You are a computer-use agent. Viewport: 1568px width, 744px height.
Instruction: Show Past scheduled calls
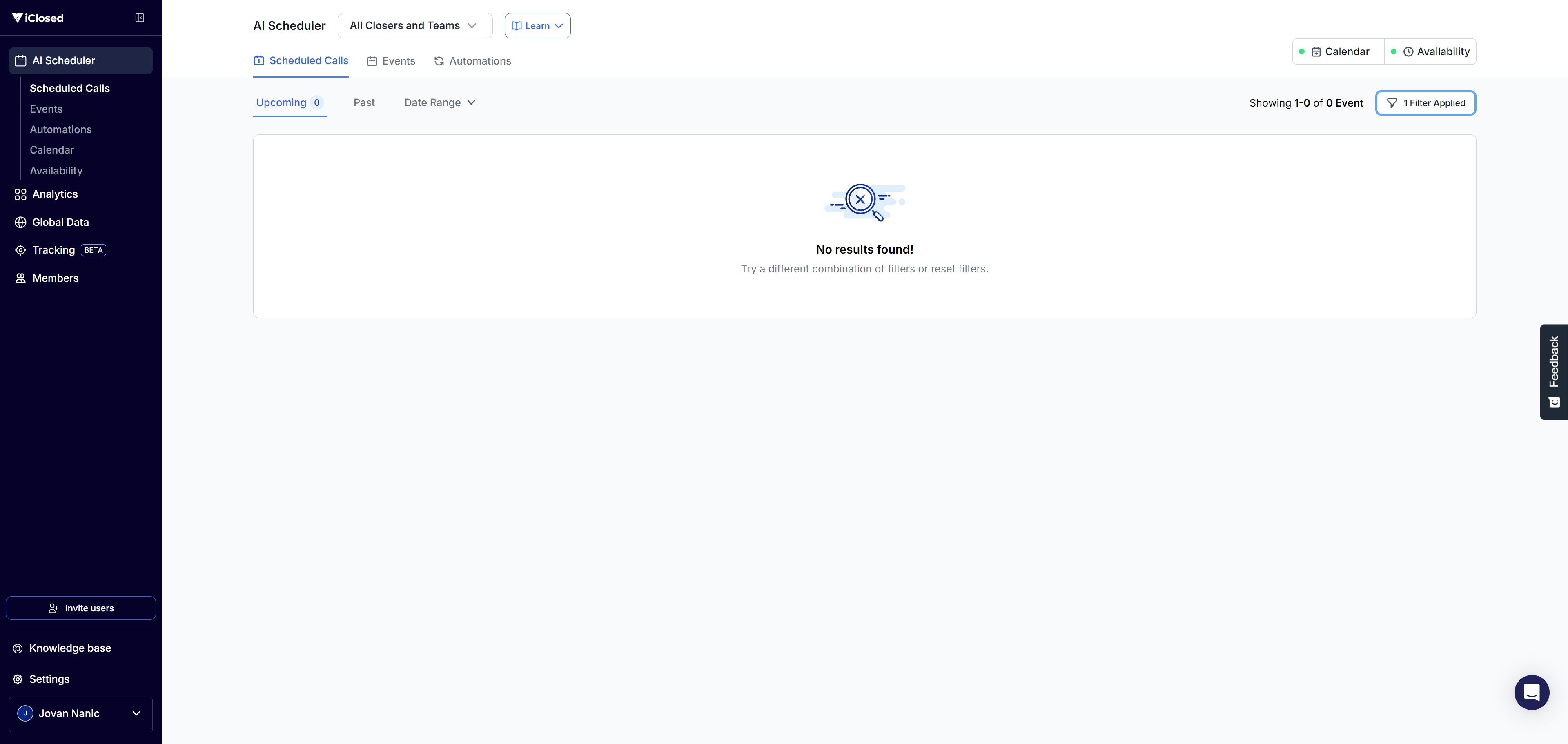[x=363, y=103]
